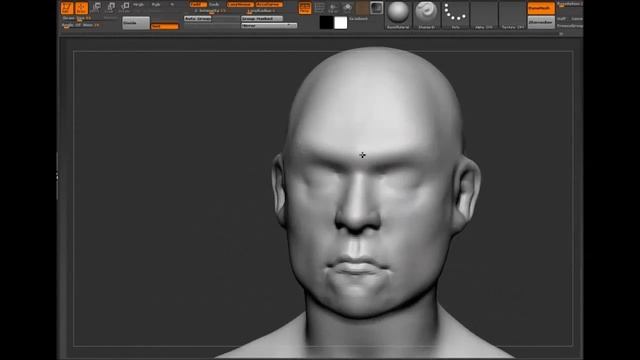Click the ZRemesher button
This screenshot has height=360, width=640.
click(x=541, y=22)
